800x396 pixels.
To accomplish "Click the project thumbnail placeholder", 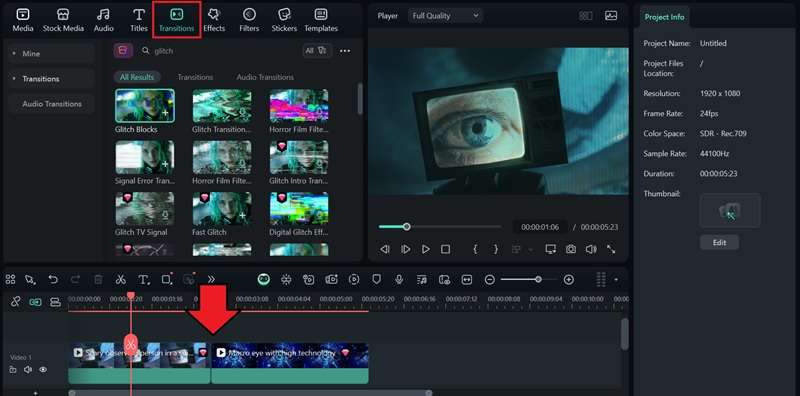I will [x=730, y=210].
